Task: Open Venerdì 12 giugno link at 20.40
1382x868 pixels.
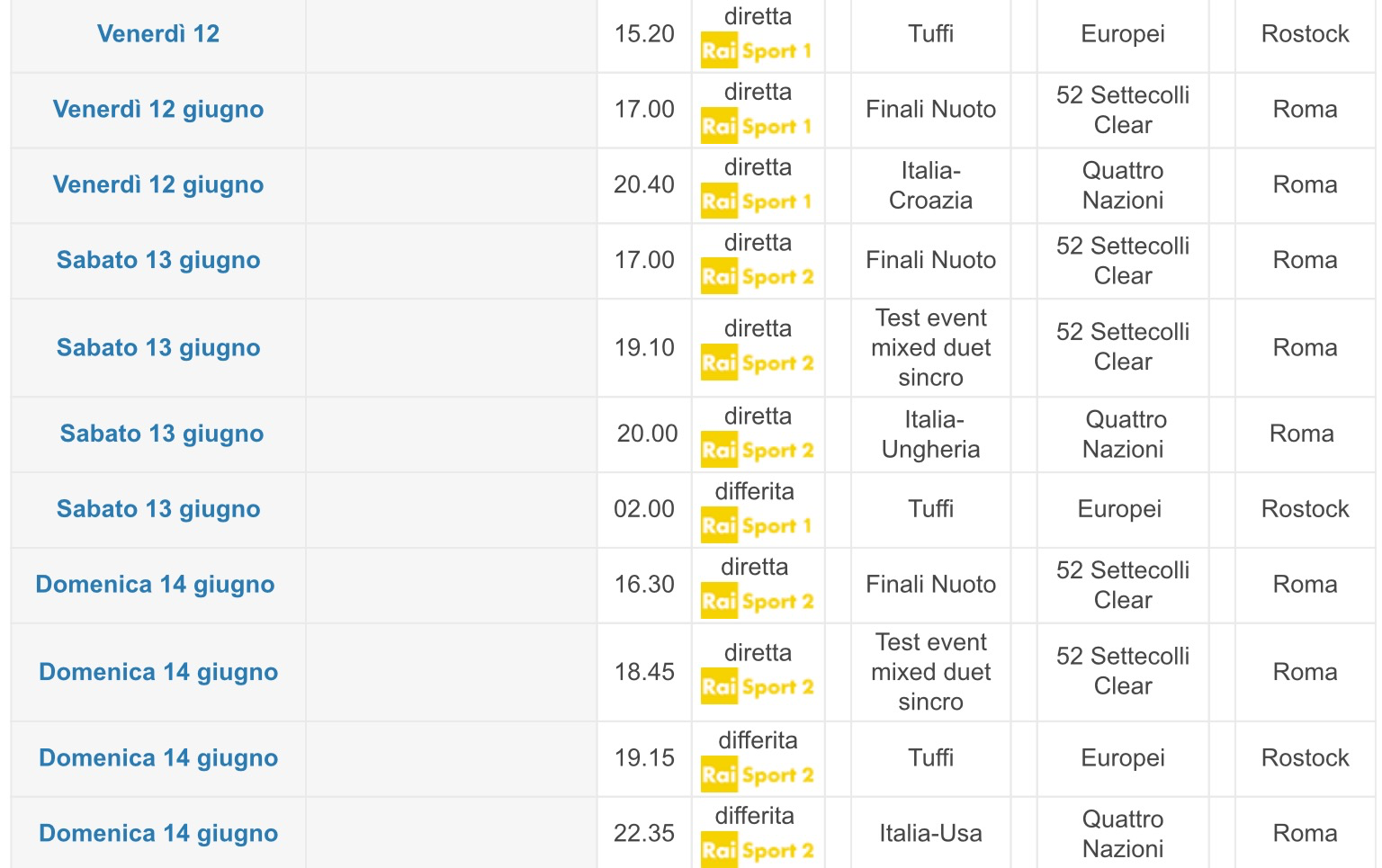Action: pos(158,185)
